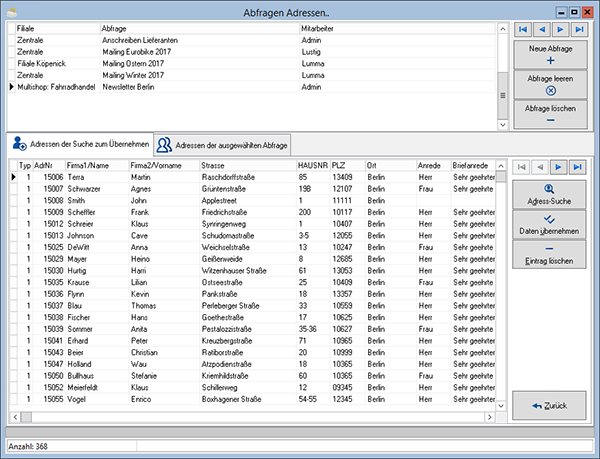The width and height of the screenshot is (600, 459).
Task: Select the Mailing Eurobike 2017 query
Action: pyautogui.click(x=252, y=52)
